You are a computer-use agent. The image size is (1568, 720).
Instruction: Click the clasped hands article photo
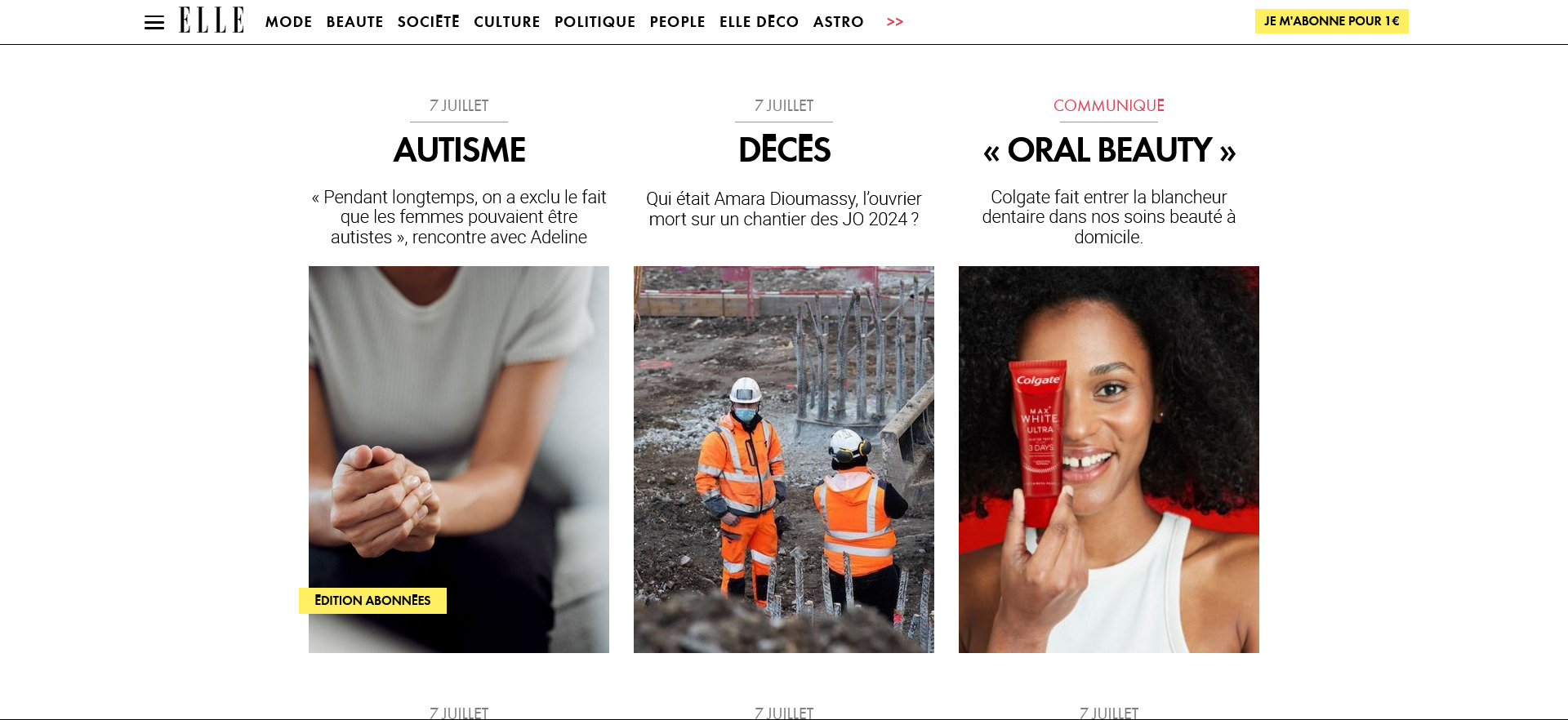click(459, 459)
